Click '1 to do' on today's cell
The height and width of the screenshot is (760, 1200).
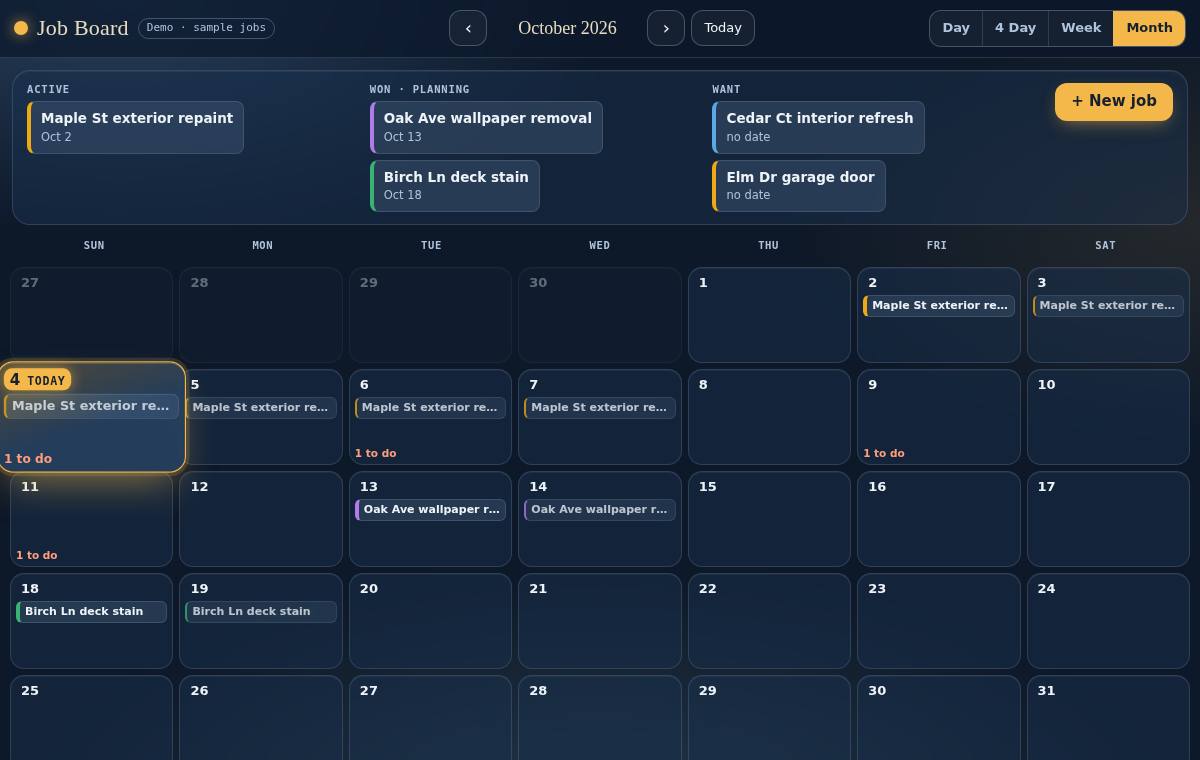28,459
